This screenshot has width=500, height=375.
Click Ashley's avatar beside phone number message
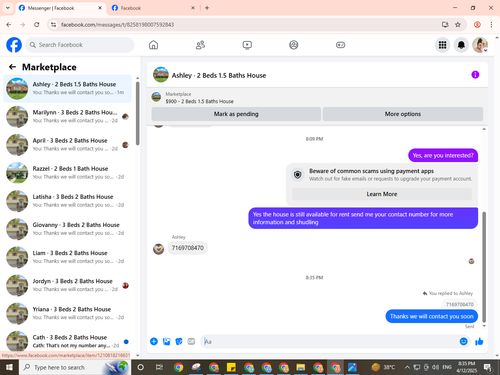(x=158, y=249)
